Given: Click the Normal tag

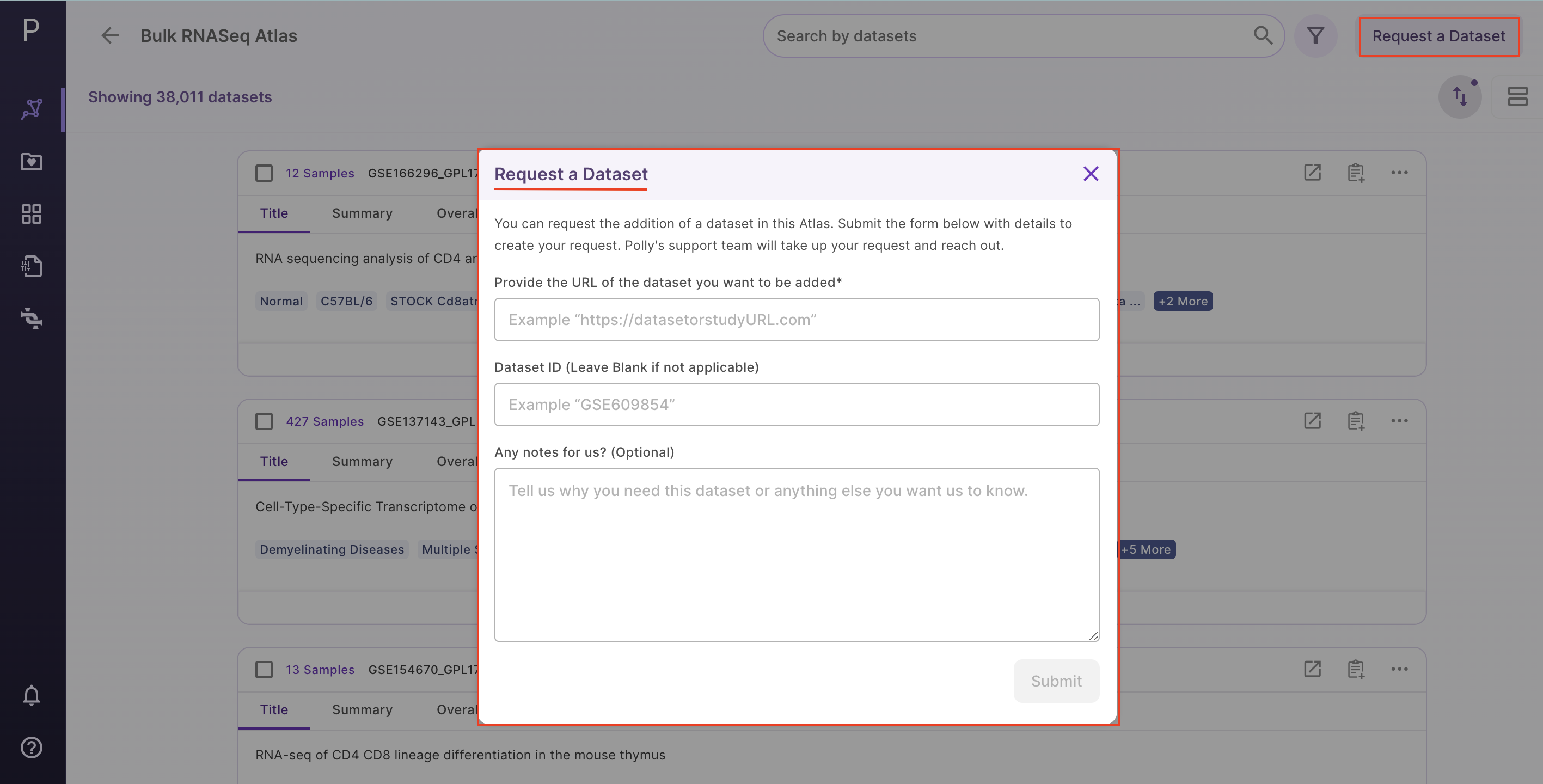Looking at the screenshot, I should pyautogui.click(x=281, y=301).
